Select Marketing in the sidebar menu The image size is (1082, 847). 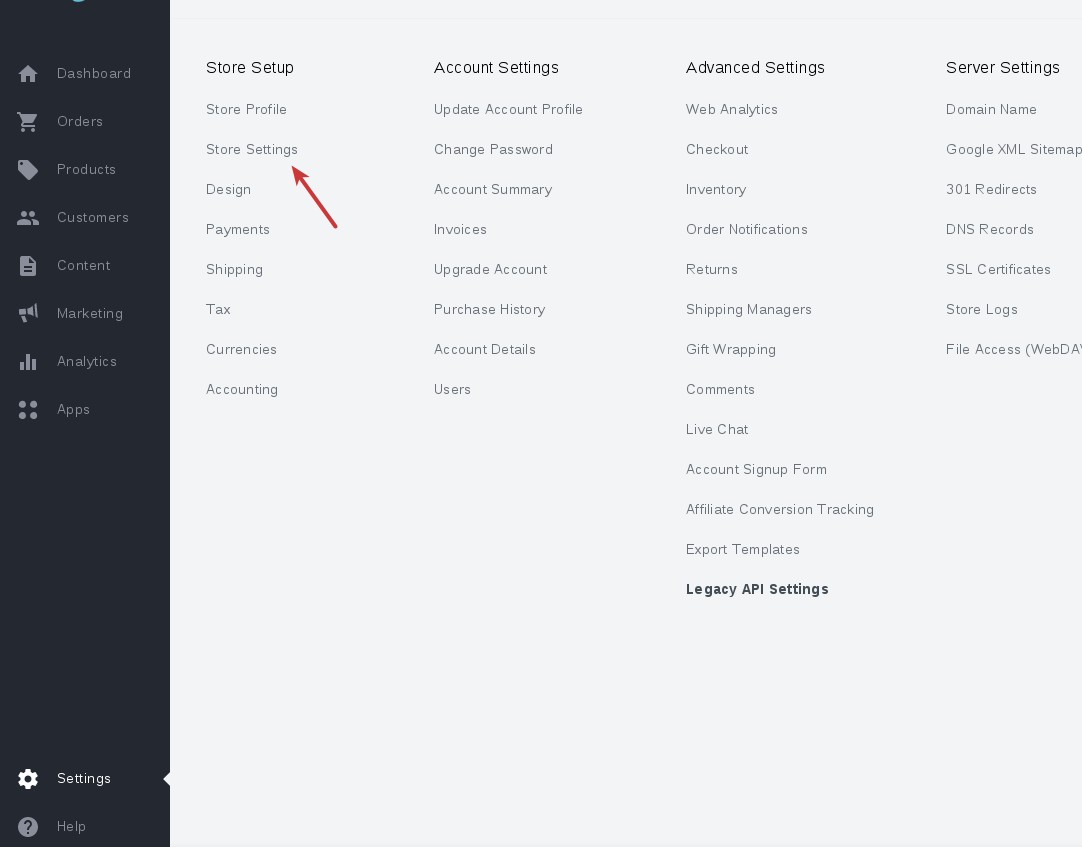(90, 314)
